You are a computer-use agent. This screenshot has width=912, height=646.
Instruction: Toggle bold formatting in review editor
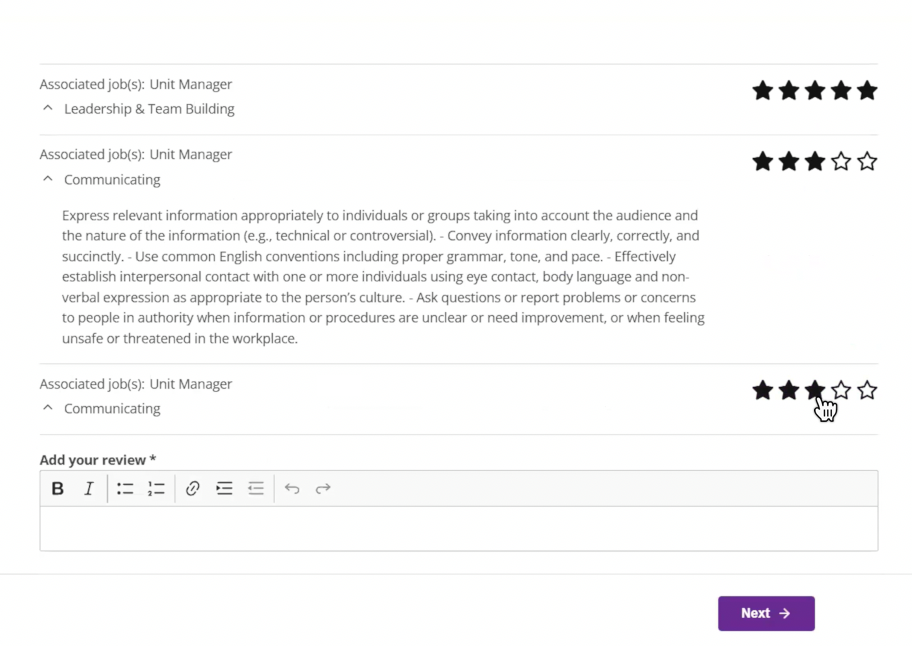click(58, 489)
